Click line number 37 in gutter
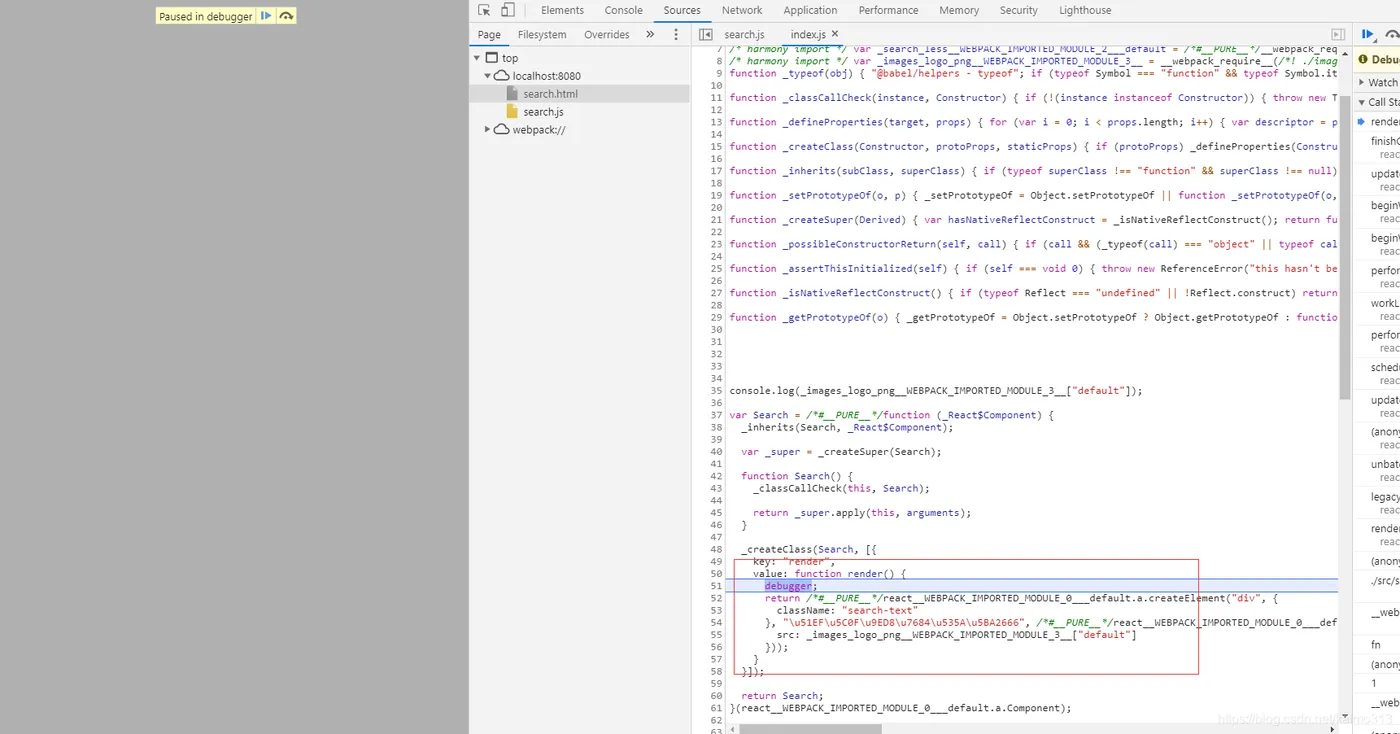 (x=716, y=415)
